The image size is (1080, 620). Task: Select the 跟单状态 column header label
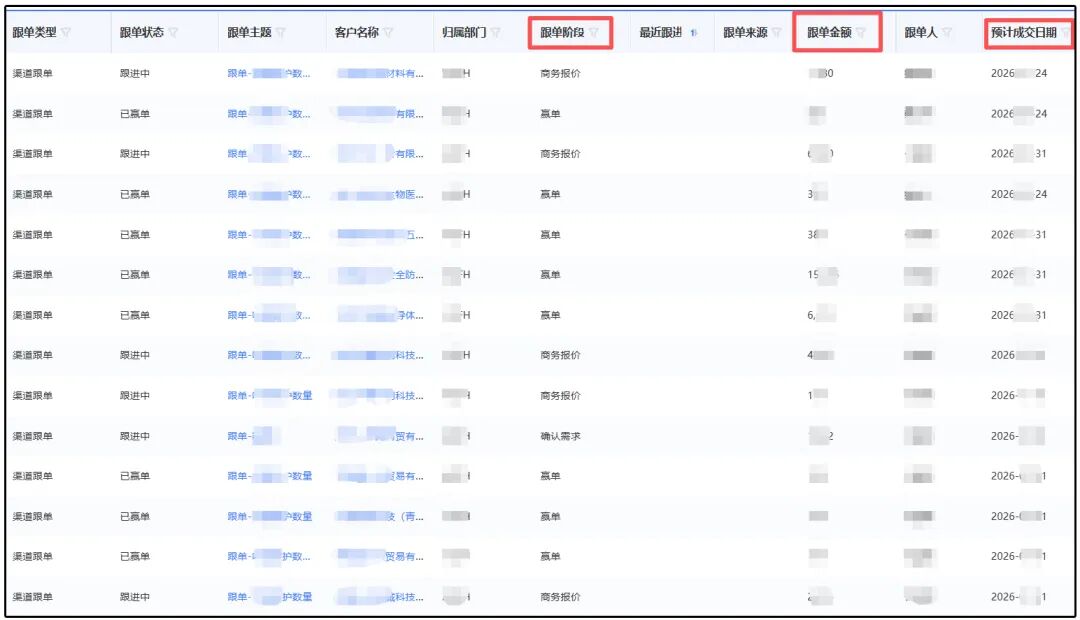click(x=142, y=32)
